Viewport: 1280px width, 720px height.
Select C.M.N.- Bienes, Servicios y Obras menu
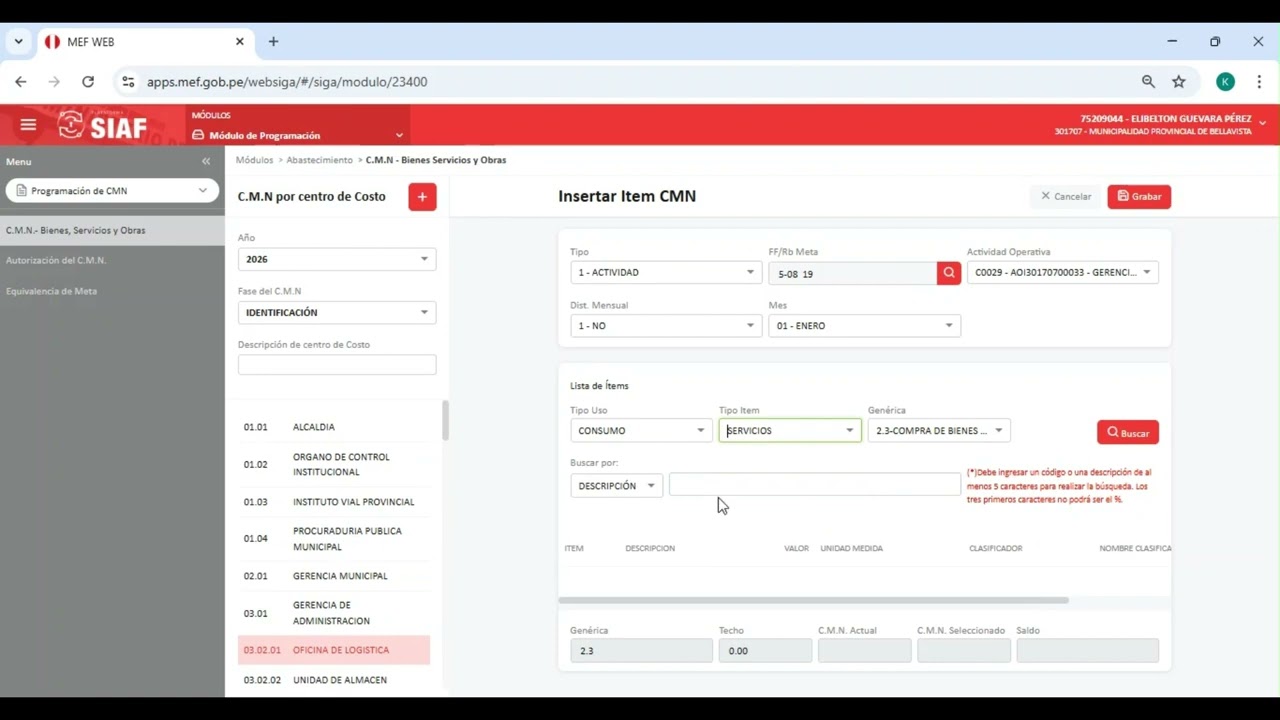coord(112,230)
